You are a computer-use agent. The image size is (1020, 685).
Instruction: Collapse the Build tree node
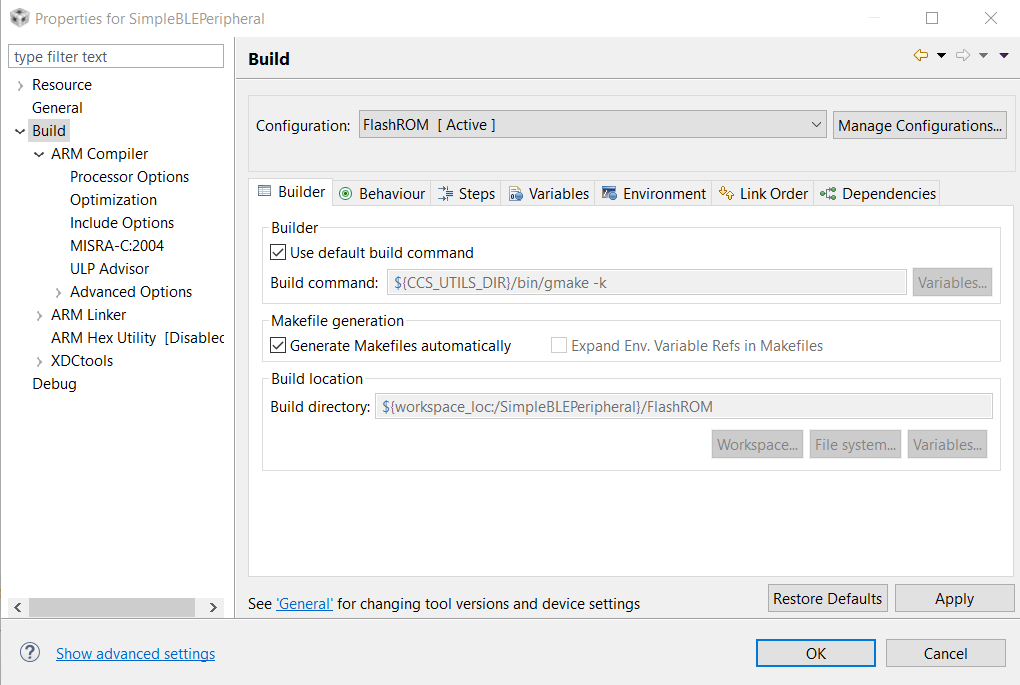[x=20, y=131]
